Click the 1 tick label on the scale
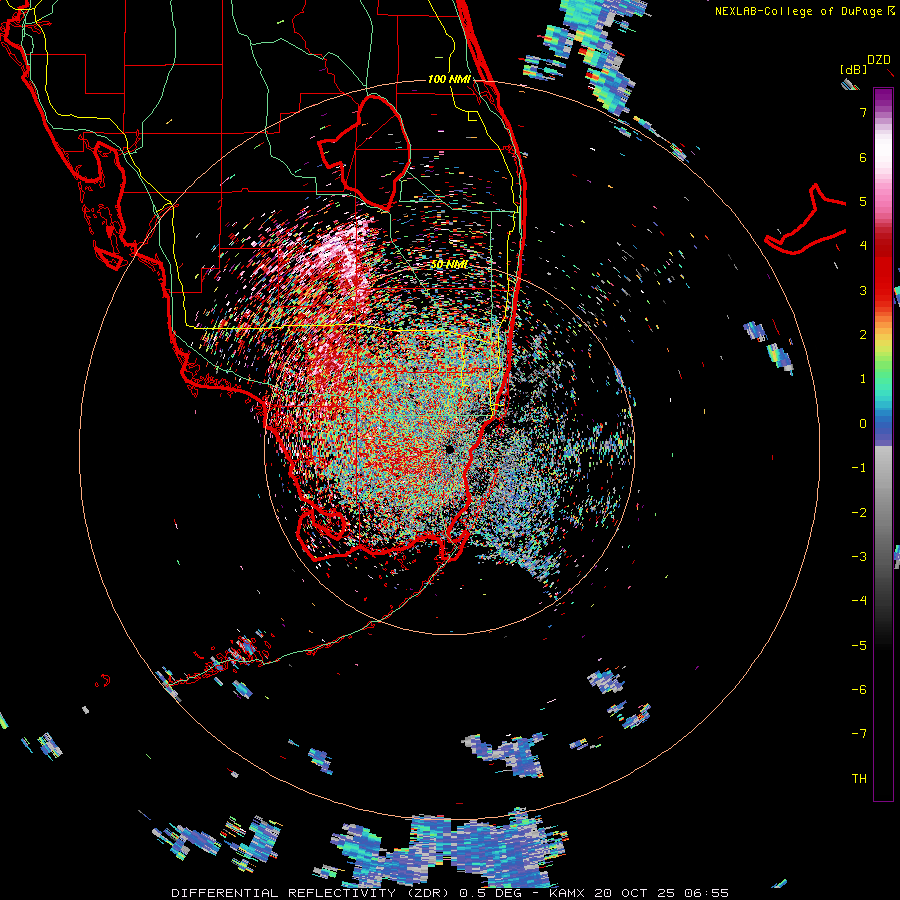 click(x=863, y=379)
